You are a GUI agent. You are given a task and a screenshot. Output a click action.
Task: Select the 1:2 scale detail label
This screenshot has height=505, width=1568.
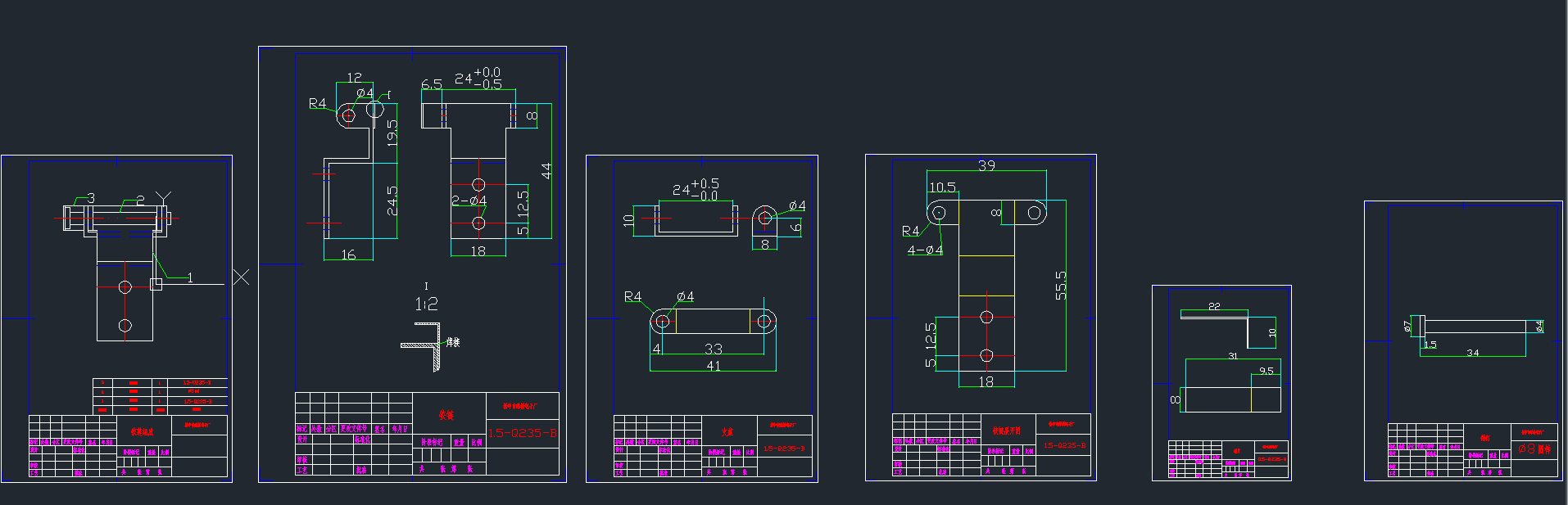tap(426, 304)
